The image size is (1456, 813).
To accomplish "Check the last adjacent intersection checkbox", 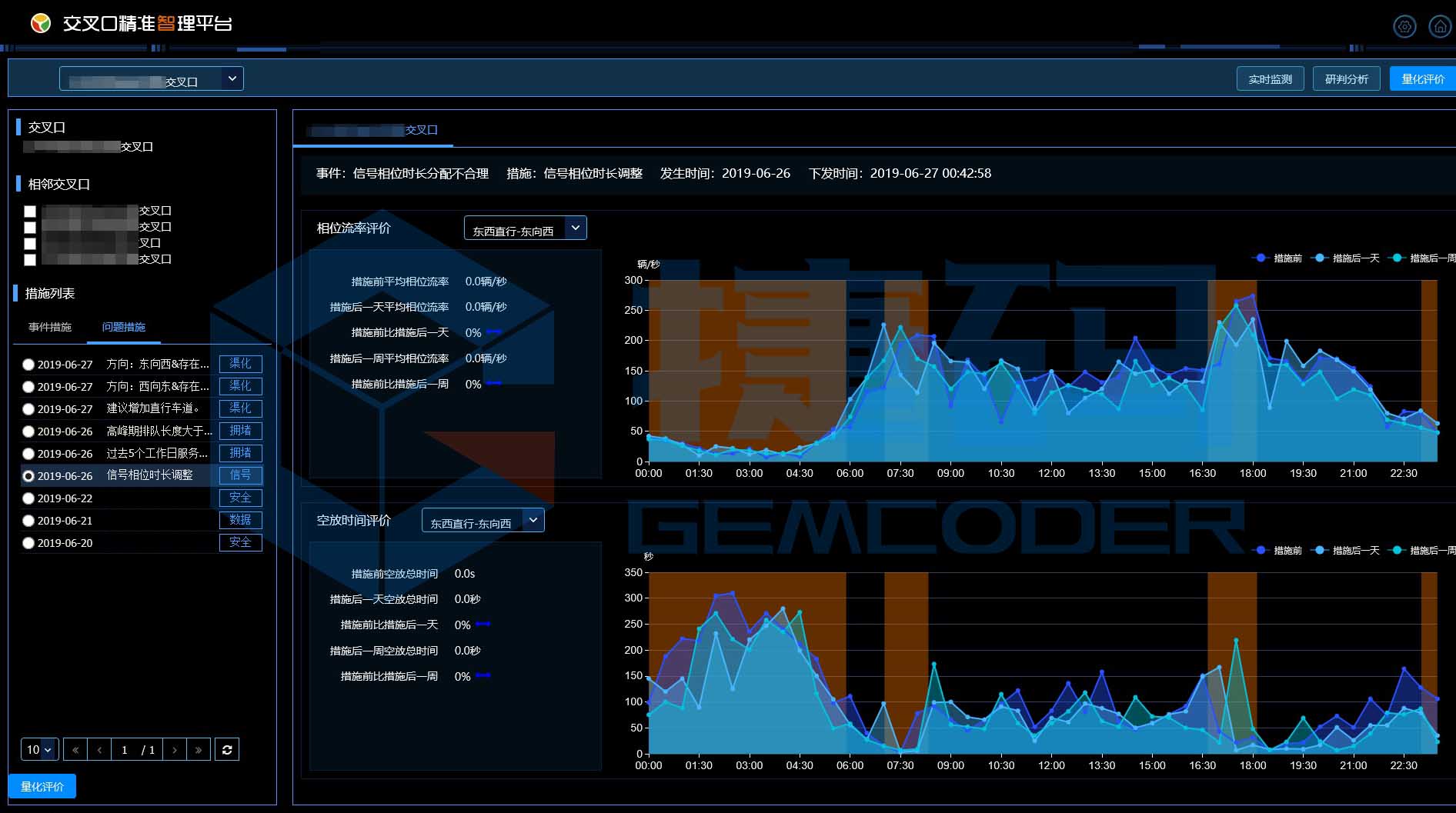I will [x=30, y=260].
